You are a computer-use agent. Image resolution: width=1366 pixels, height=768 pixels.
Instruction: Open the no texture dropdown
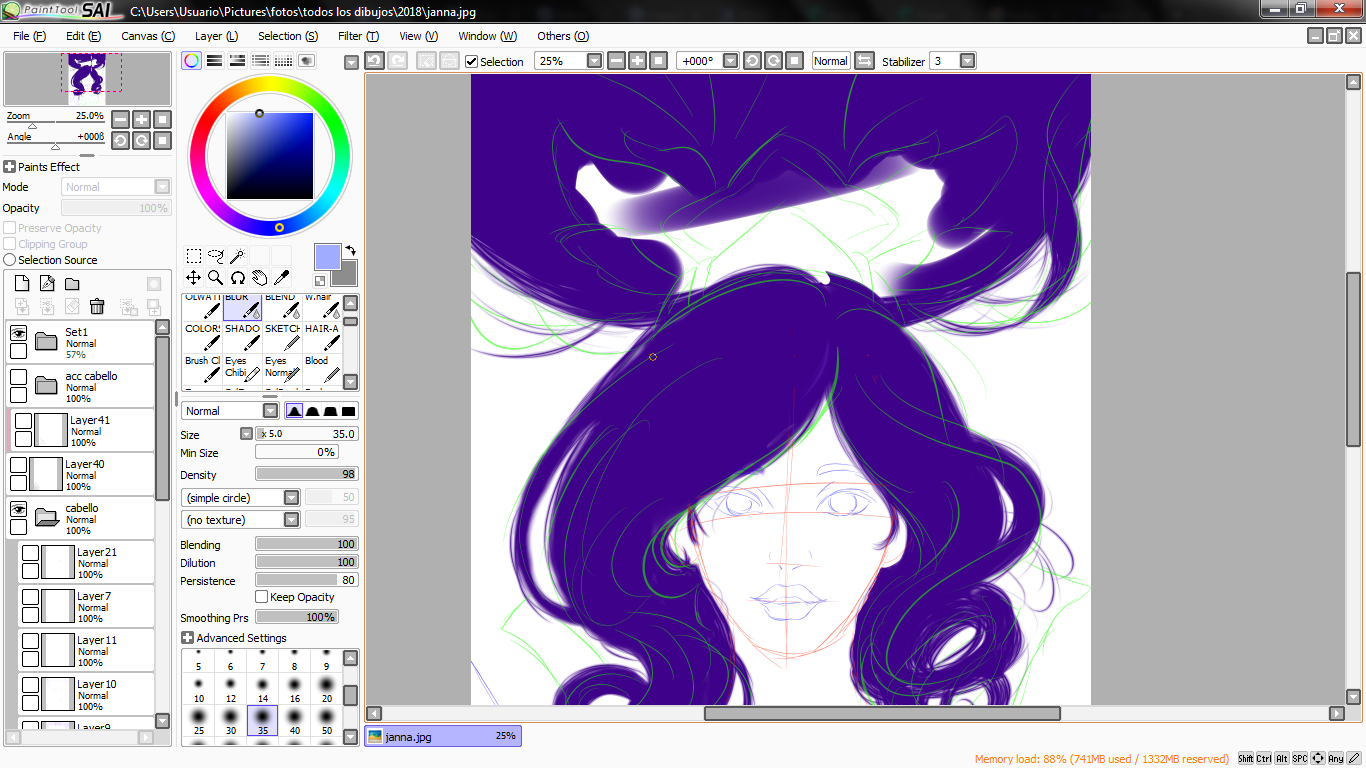tap(291, 520)
